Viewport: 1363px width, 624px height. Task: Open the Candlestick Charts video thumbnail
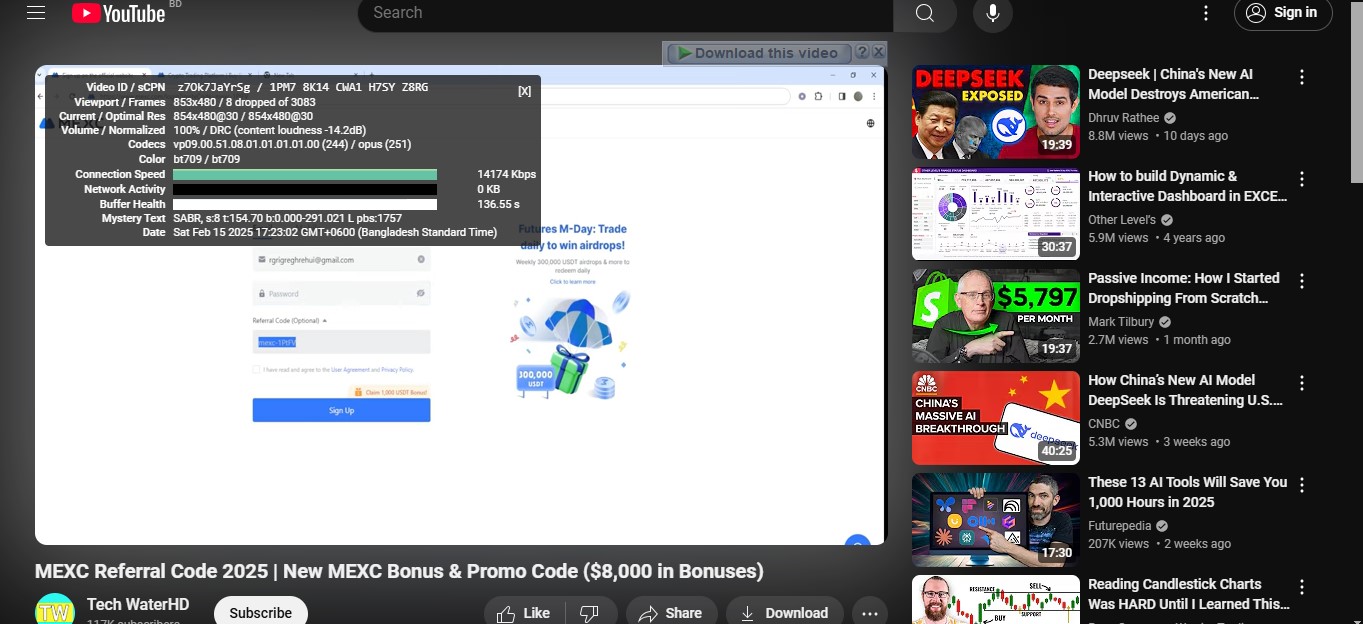tap(996, 599)
